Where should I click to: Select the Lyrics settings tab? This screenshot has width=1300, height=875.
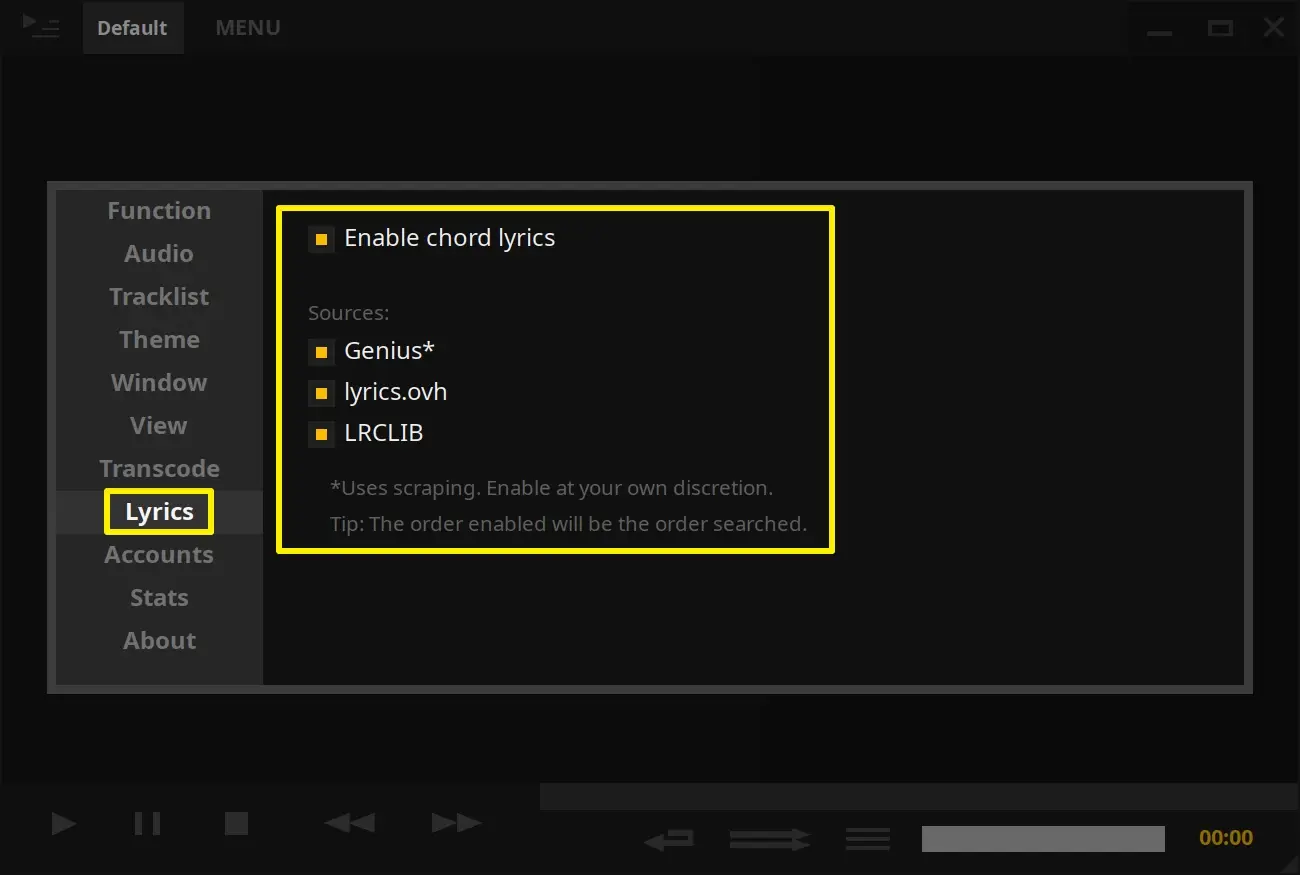point(159,512)
